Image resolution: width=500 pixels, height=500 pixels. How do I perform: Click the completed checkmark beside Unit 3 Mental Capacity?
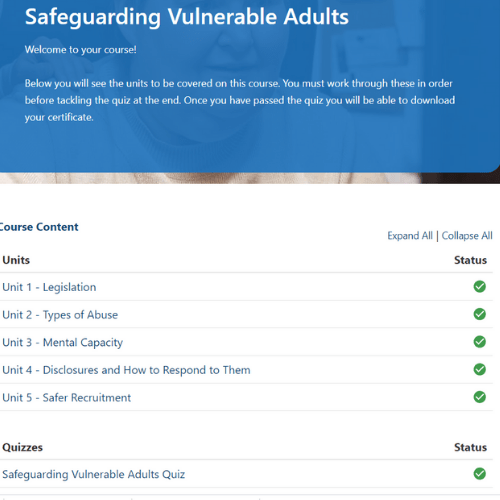pyautogui.click(x=479, y=342)
